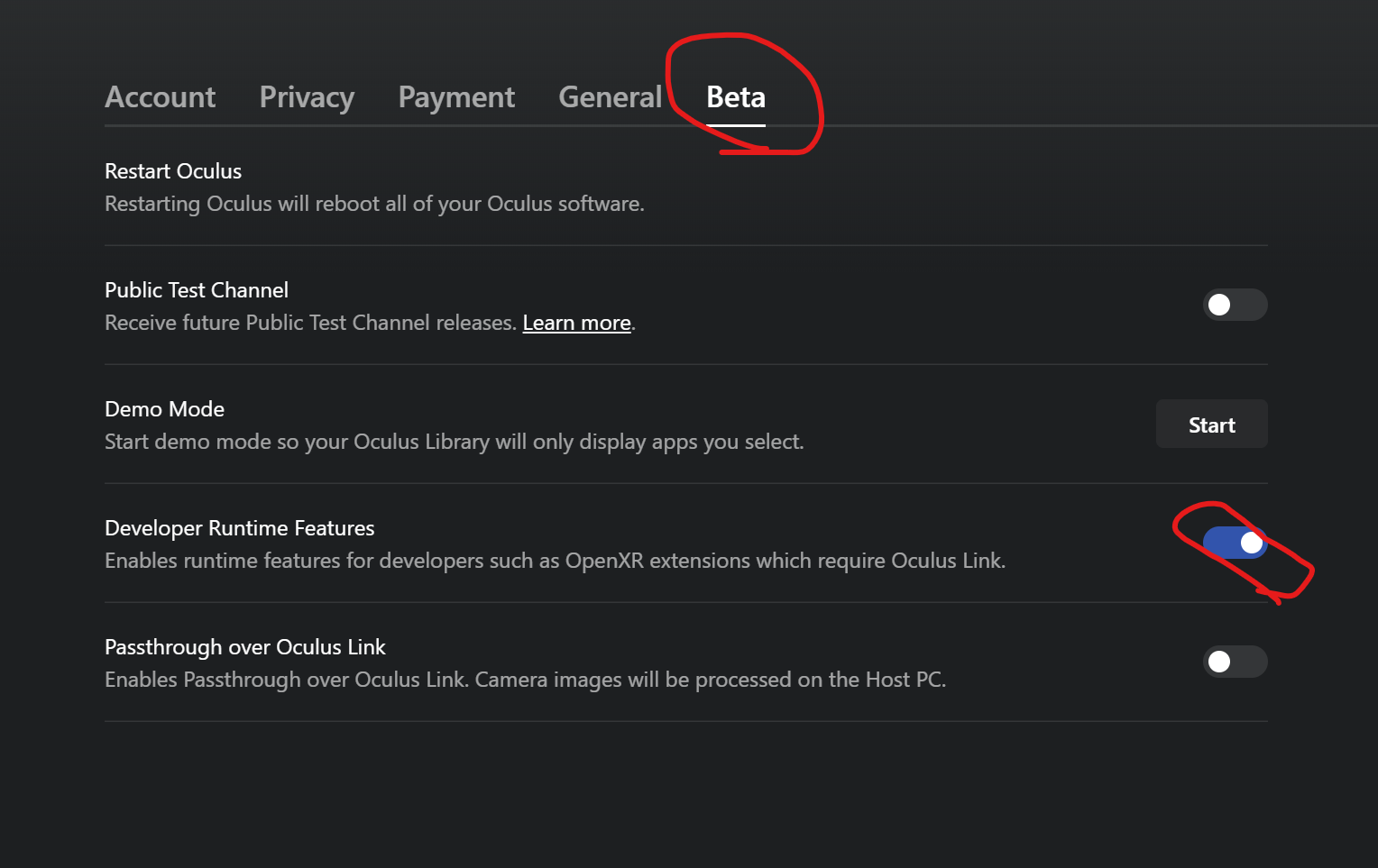Screen dimensions: 1378x868
Task: Turn on Passthrough over Oculus Link toggle
Action: click(1235, 662)
